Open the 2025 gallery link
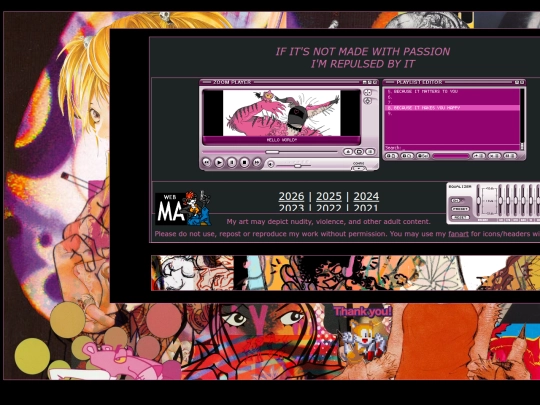The image size is (540, 405). [329, 196]
